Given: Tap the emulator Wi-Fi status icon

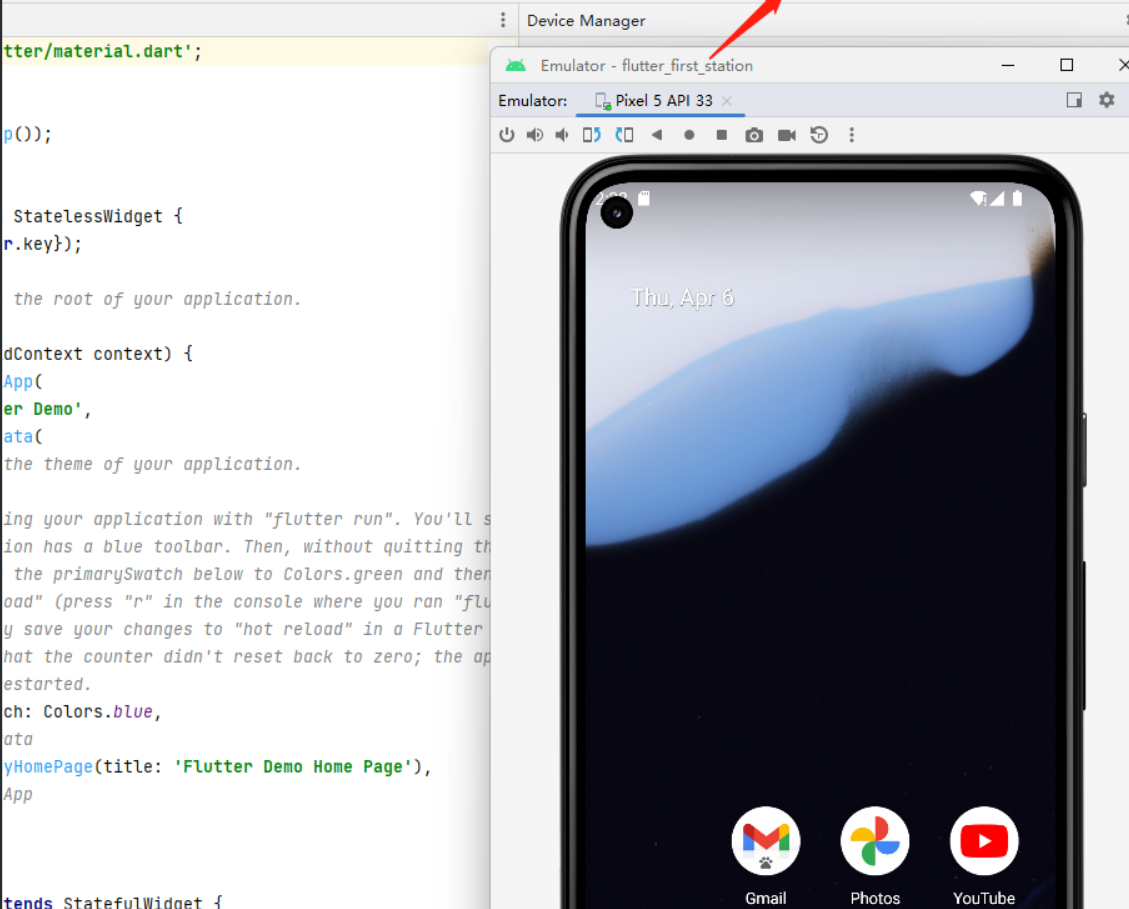Looking at the screenshot, I should pos(979,199).
